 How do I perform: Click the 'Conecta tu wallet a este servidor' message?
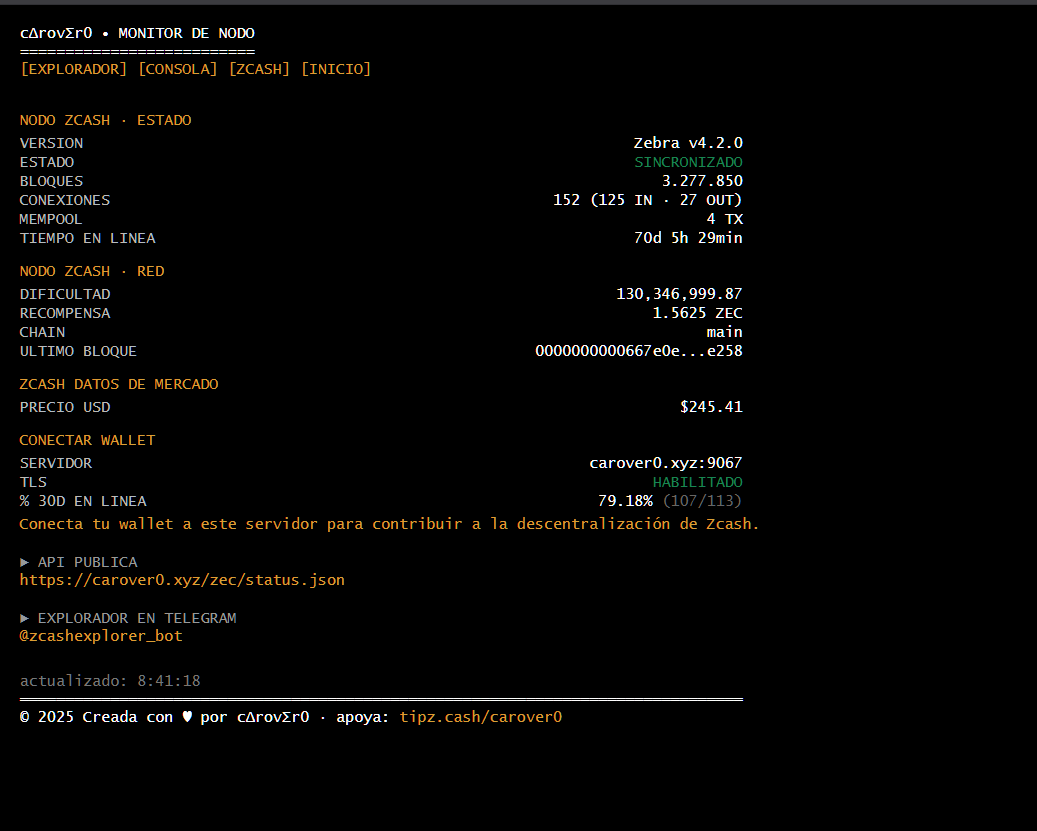[390, 524]
